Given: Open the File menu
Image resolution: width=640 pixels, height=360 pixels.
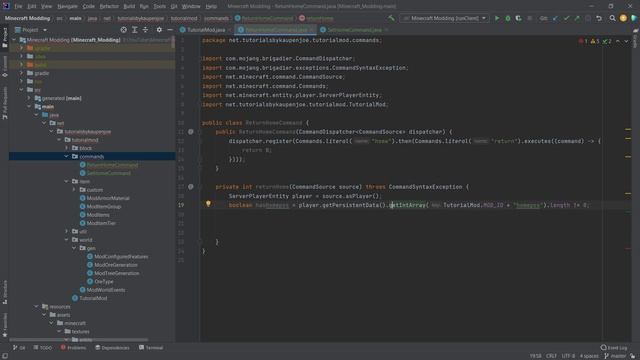Looking at the screenshot, I should tap(18, 6).
